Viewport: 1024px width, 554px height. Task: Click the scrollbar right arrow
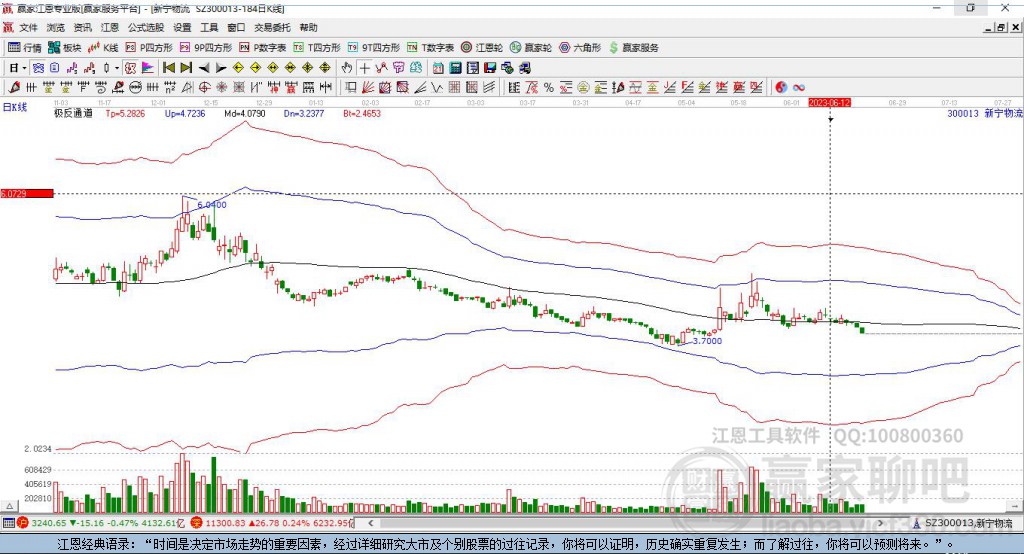[880, 523]
